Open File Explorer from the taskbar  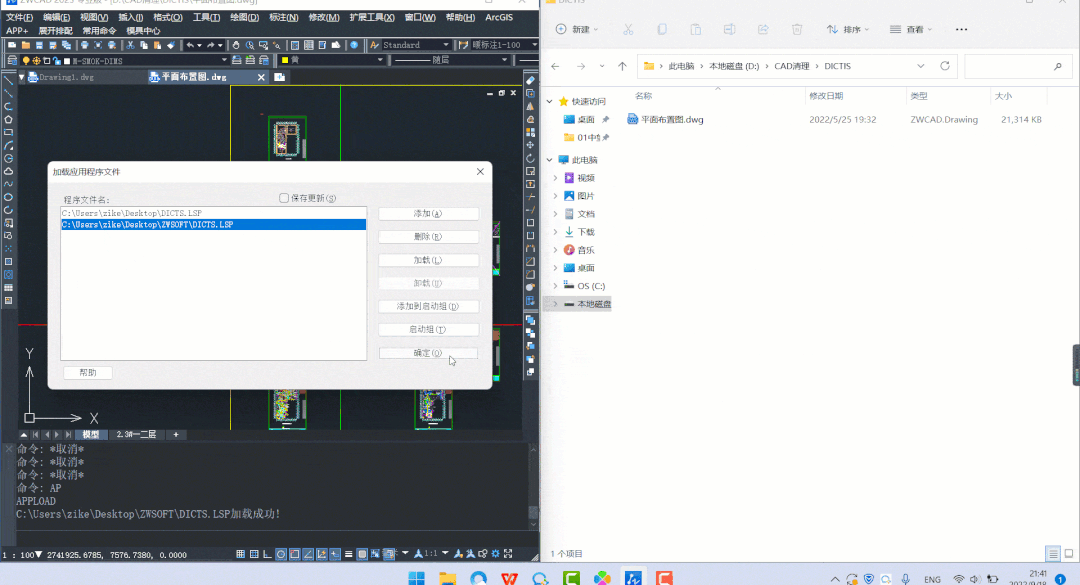[x=448, y=577]
